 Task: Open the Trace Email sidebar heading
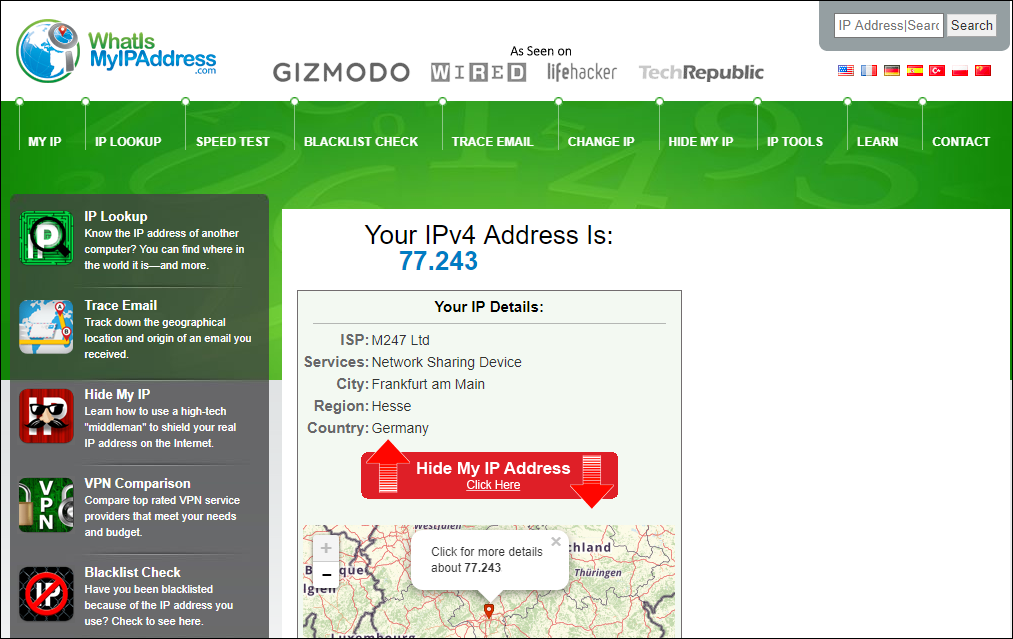click(121, 305)
